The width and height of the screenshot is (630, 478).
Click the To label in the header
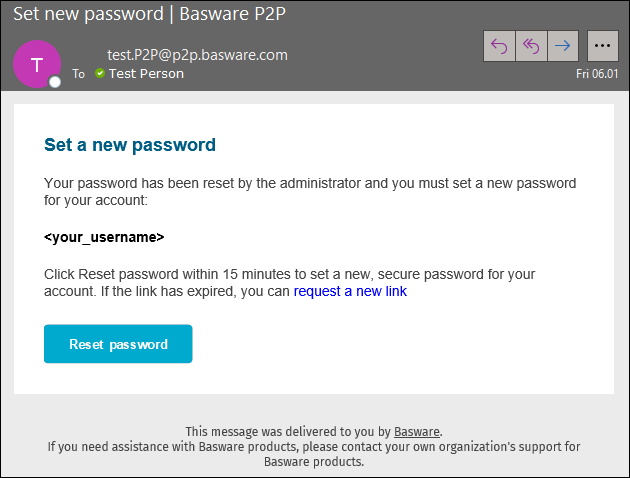[x=78, y=74]
